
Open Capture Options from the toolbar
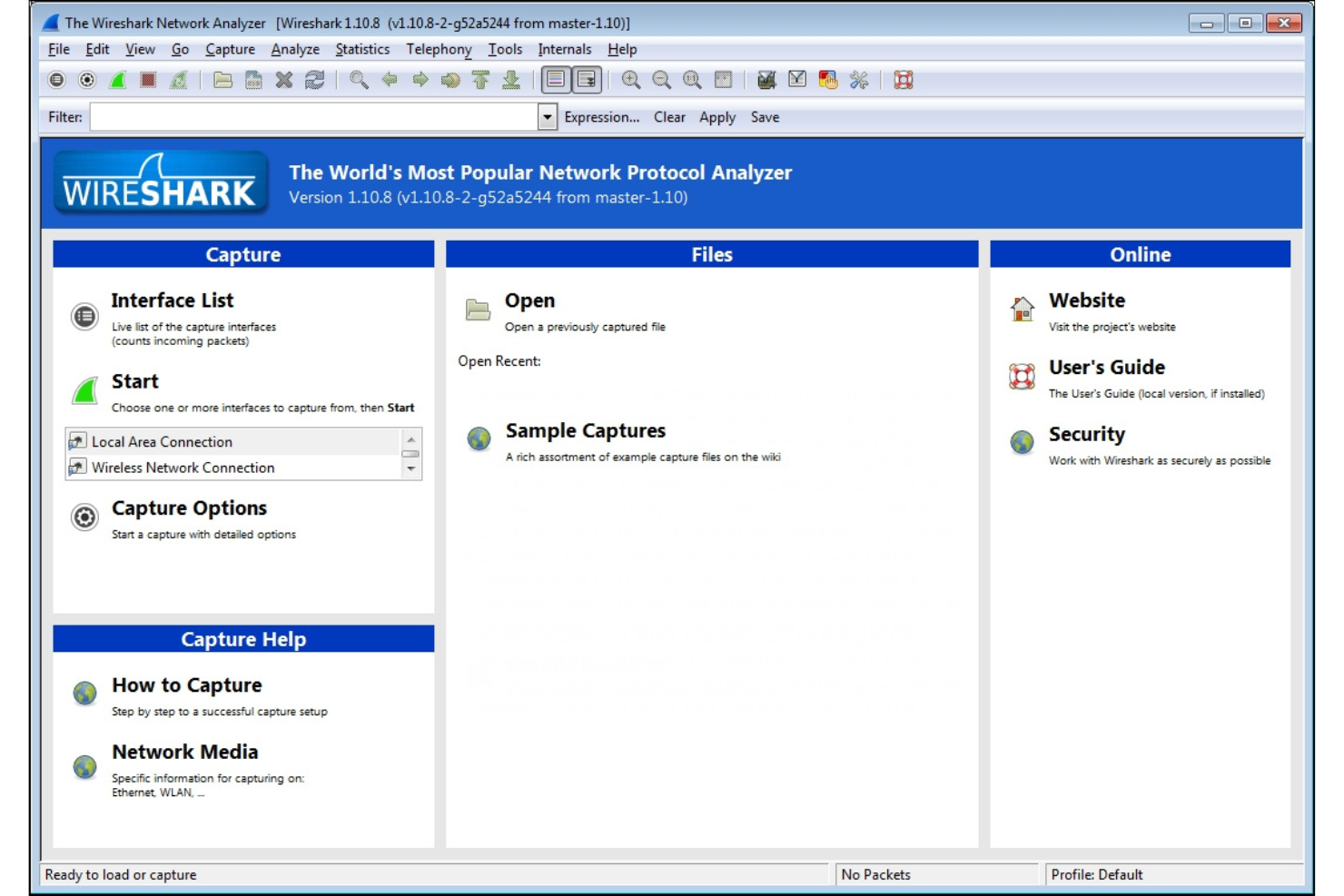click(x=86, y=82)
